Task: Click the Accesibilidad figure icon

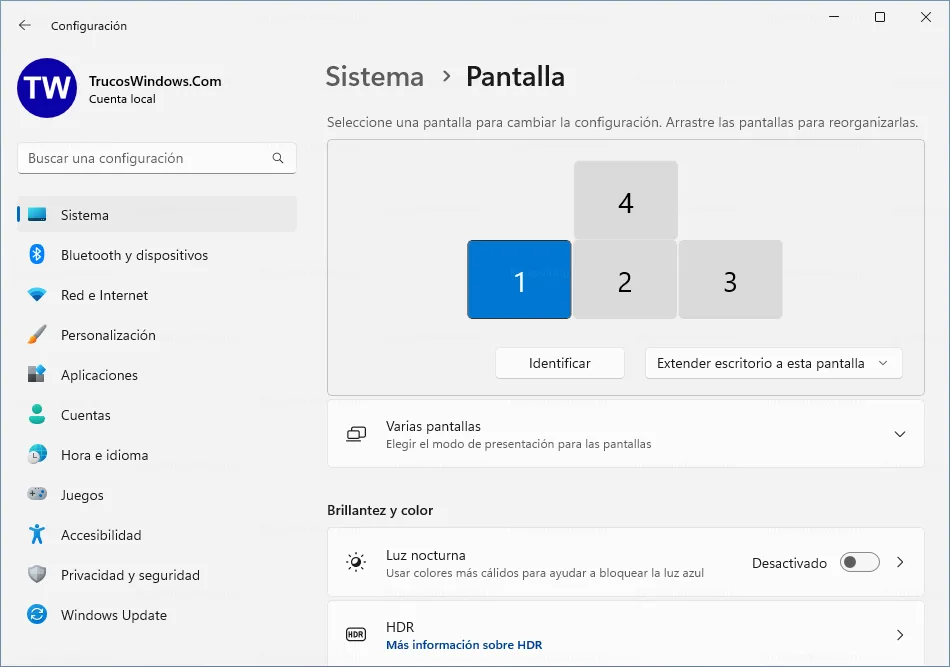Action: [x=37, y=534]
